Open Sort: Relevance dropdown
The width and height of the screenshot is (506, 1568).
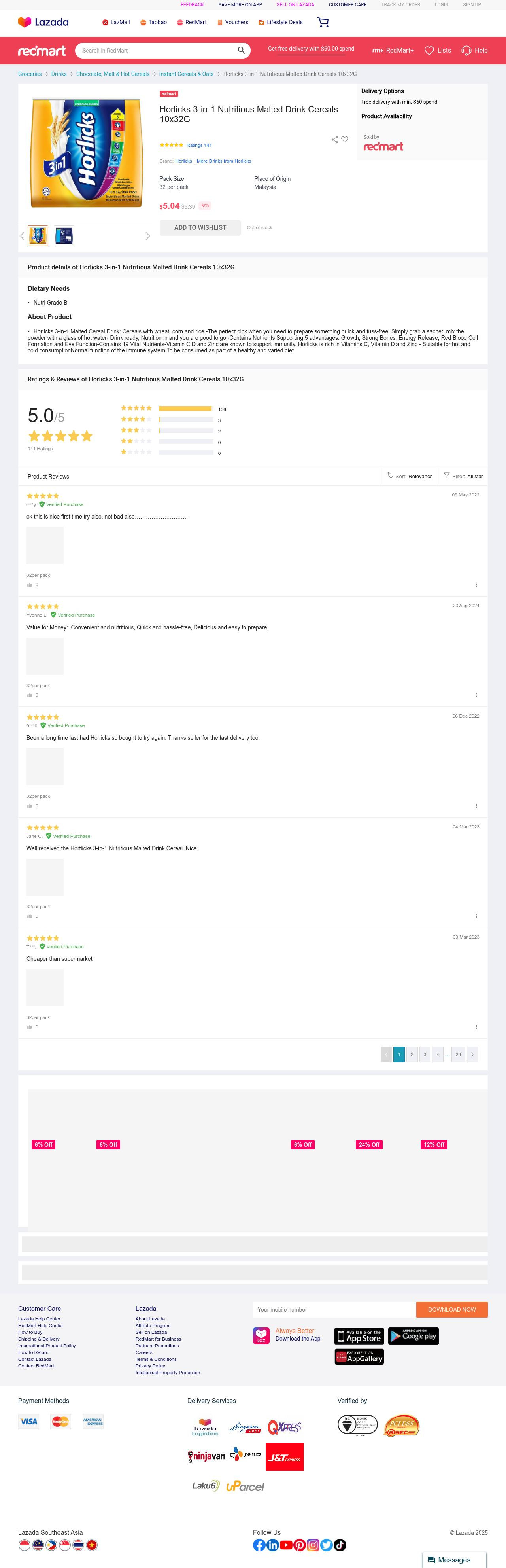click(x=410, y=476)
